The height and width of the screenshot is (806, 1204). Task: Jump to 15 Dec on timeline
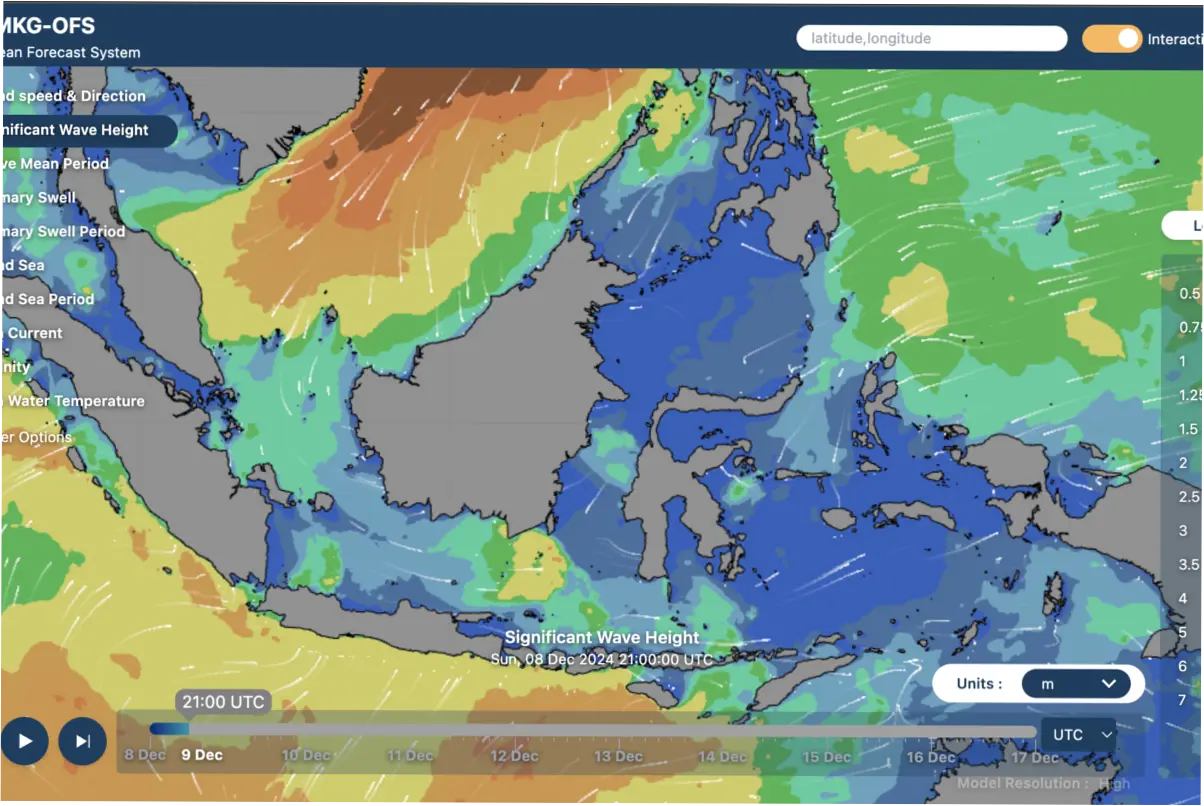826,757
